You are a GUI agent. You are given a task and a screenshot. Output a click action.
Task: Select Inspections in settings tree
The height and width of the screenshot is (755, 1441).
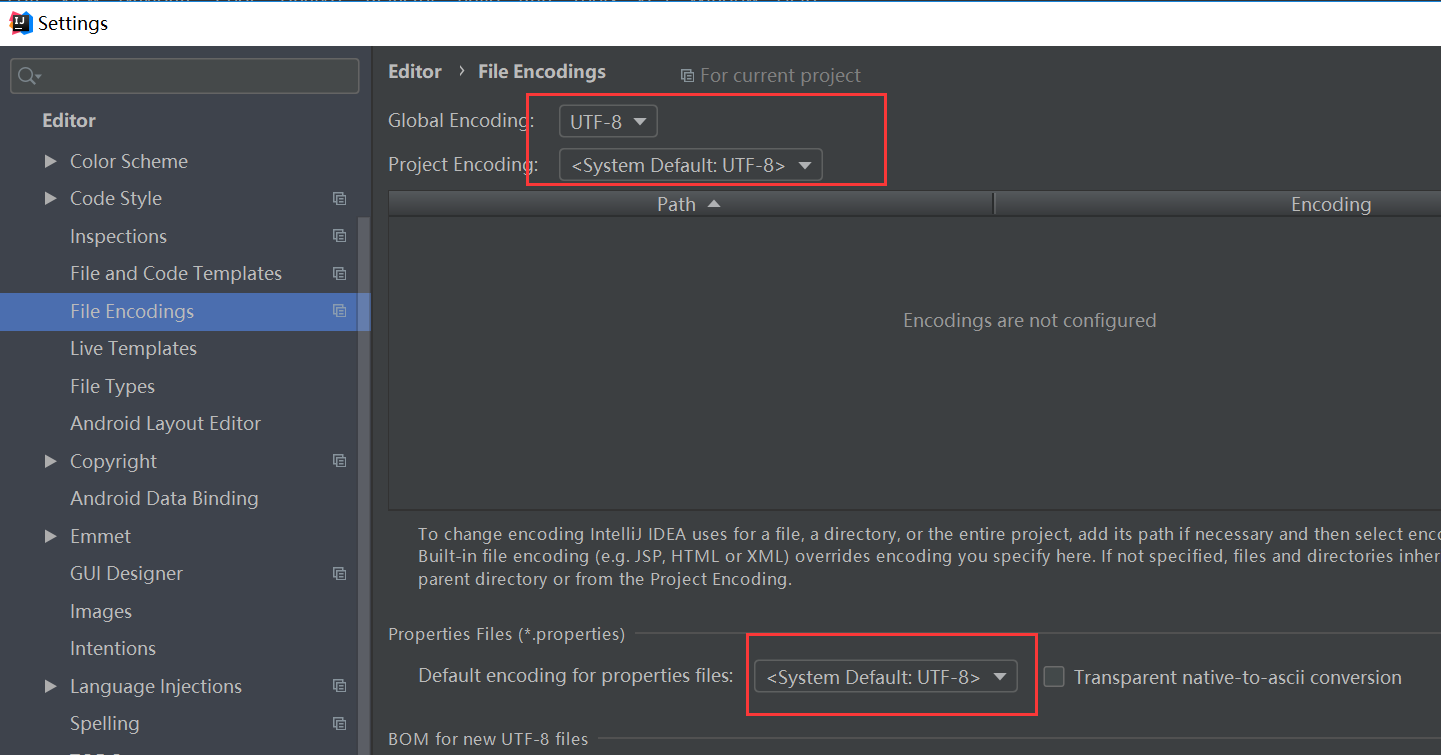[118, 236]
